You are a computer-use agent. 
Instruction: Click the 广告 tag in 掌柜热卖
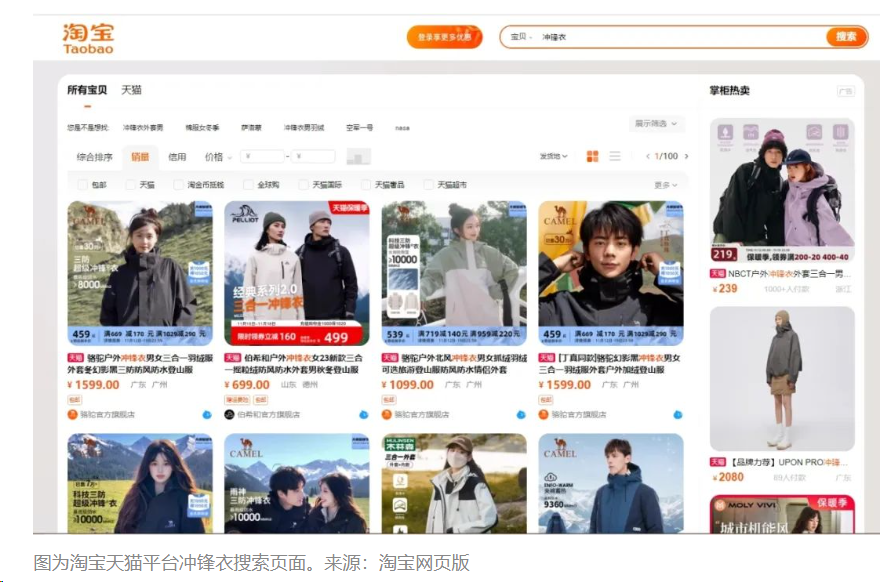click(x=846, y=91)
